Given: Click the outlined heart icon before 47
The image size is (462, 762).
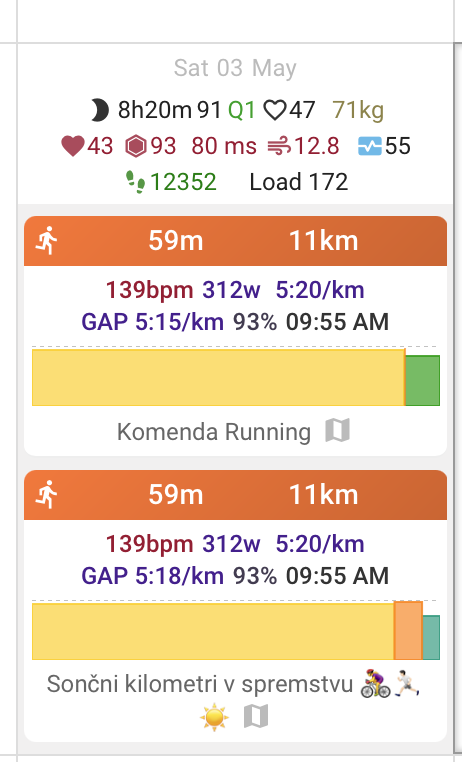Looking at the screenshot, I should pos(274,110).
